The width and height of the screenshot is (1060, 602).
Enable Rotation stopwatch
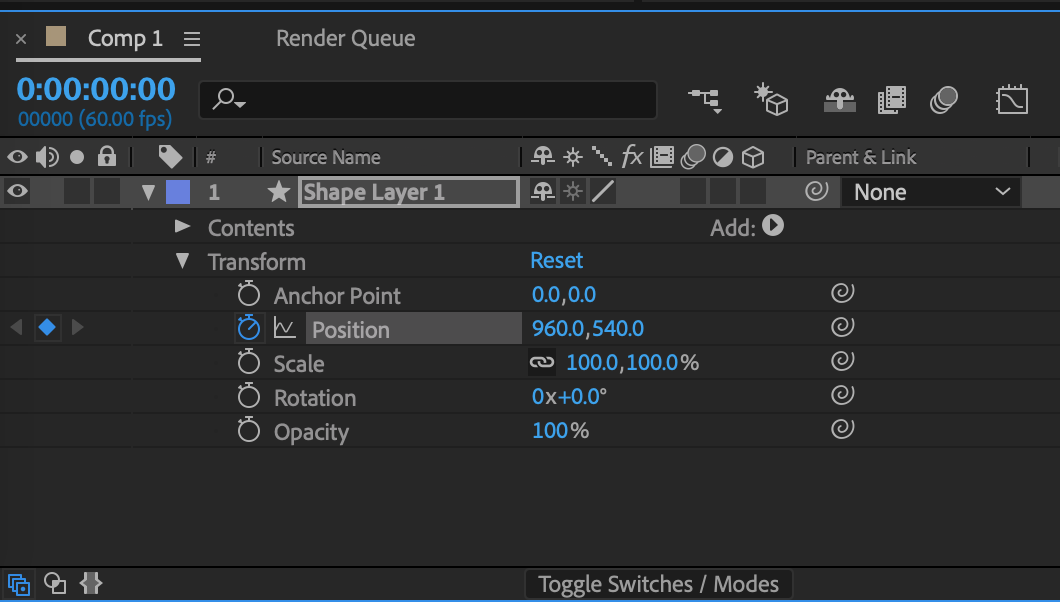pos(249,397)
